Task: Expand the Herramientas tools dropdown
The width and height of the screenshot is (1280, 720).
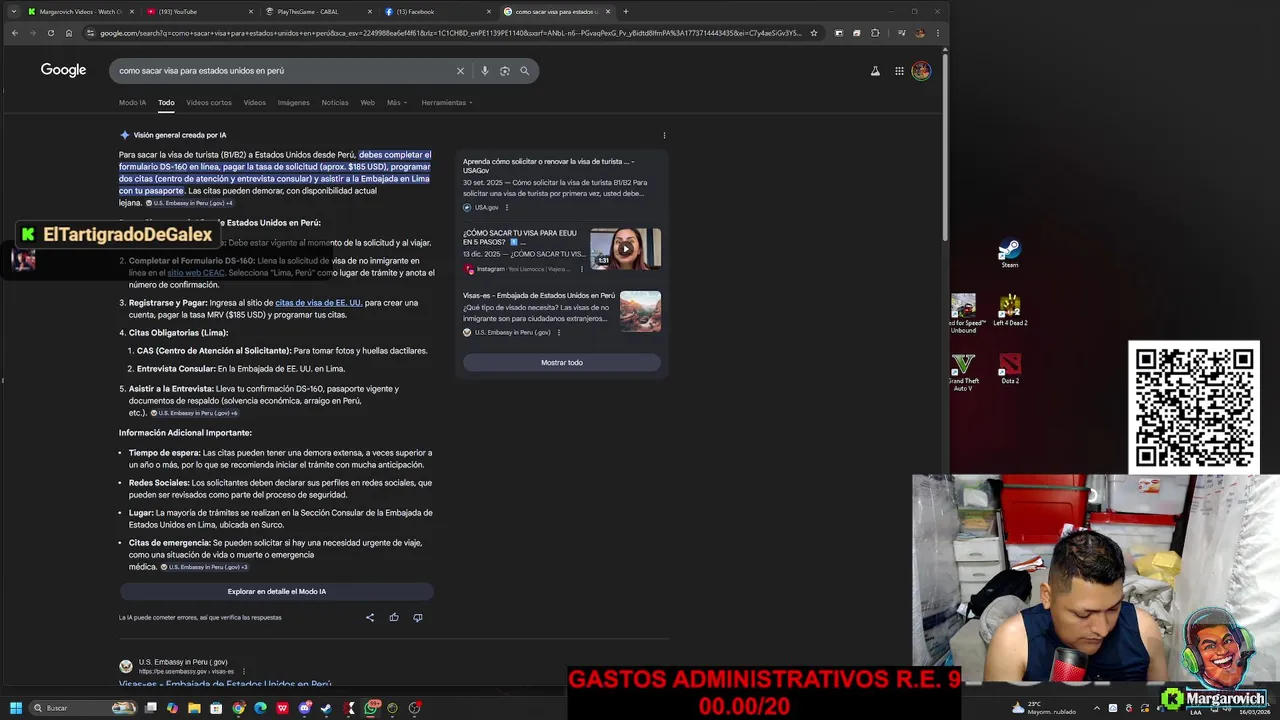Action: coord(446,103)
